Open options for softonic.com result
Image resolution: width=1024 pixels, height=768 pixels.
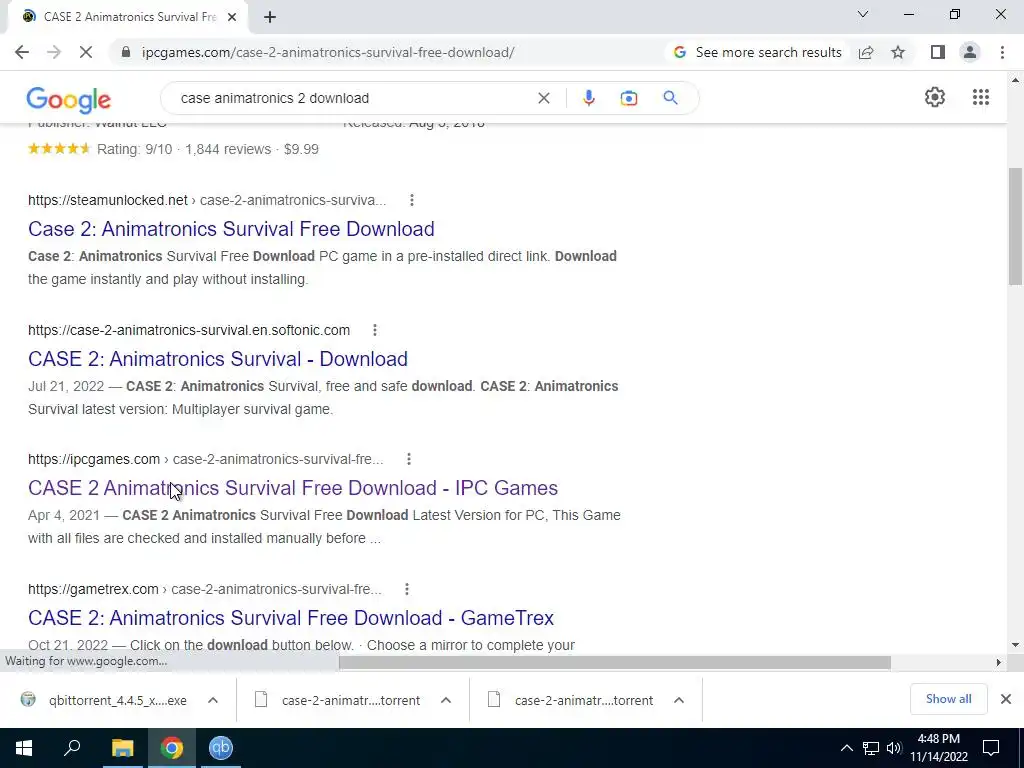(x=374, y=330)
